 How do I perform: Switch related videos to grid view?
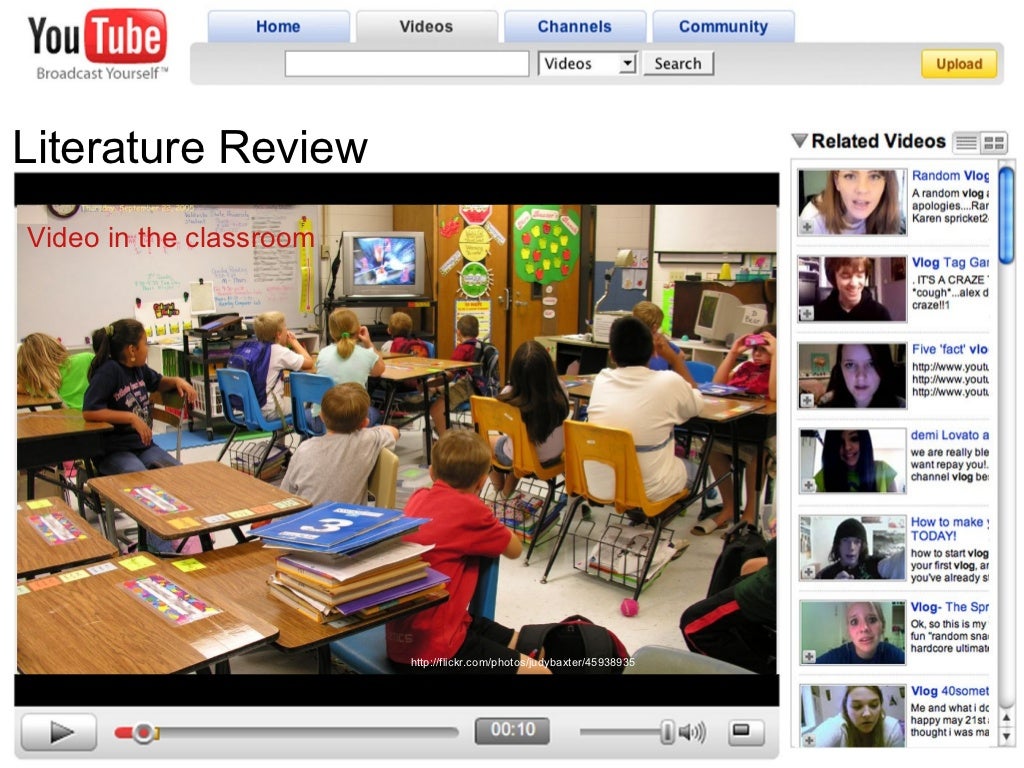[x=994, y=142]
